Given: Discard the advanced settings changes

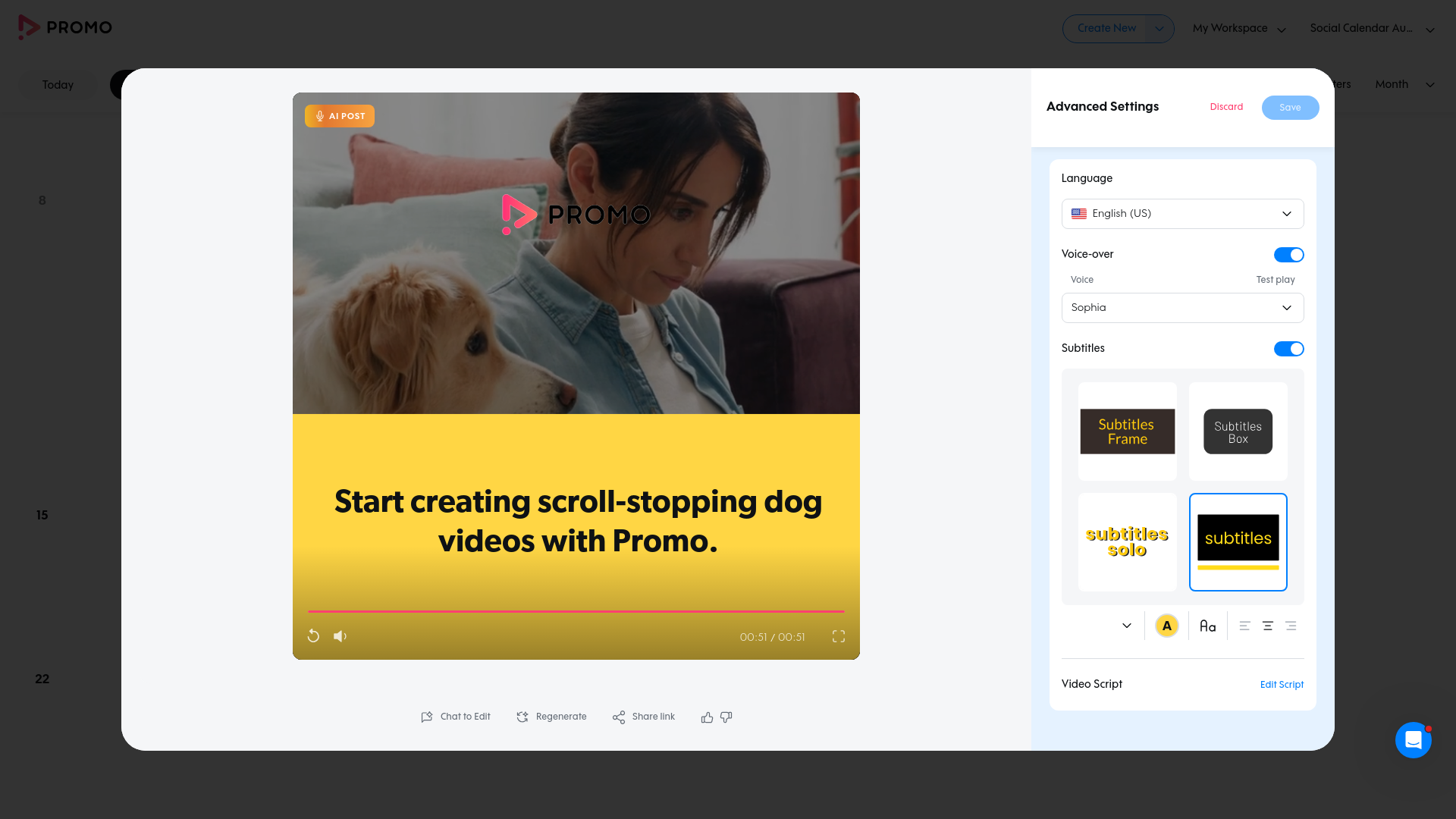Looking at the screenshot, I should coord(1226,107).
